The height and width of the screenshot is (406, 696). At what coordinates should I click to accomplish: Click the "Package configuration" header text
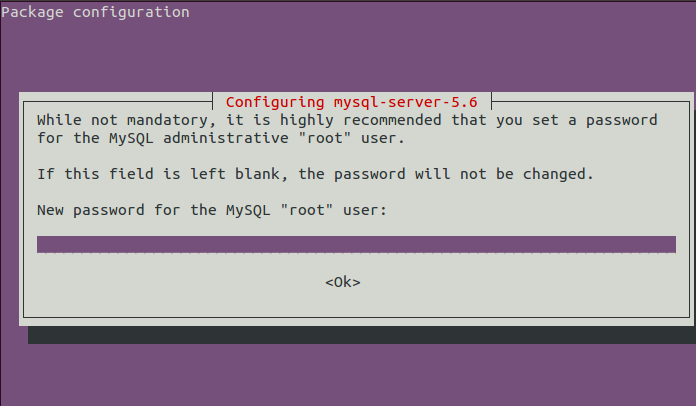click(x=95, y=12)
